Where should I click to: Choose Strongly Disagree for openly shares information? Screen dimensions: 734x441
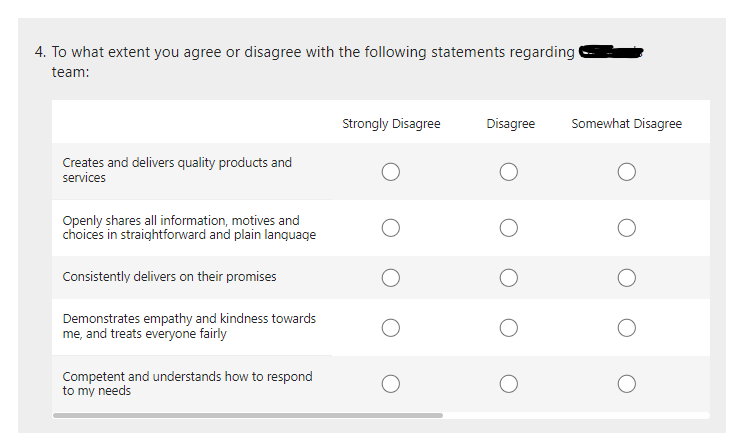[390, 228]
